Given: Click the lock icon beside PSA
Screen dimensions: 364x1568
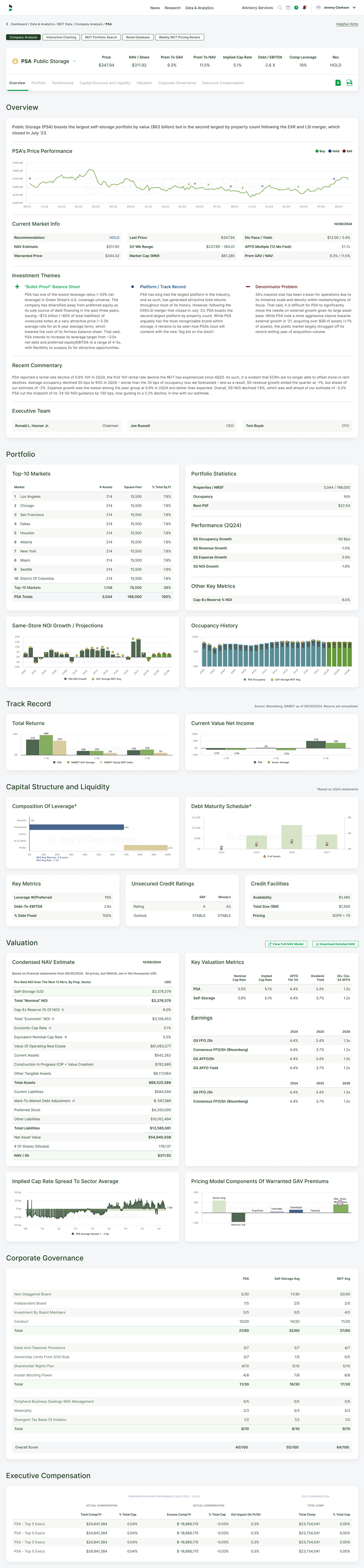Looking at the screenshot, I should coord(15,61).
